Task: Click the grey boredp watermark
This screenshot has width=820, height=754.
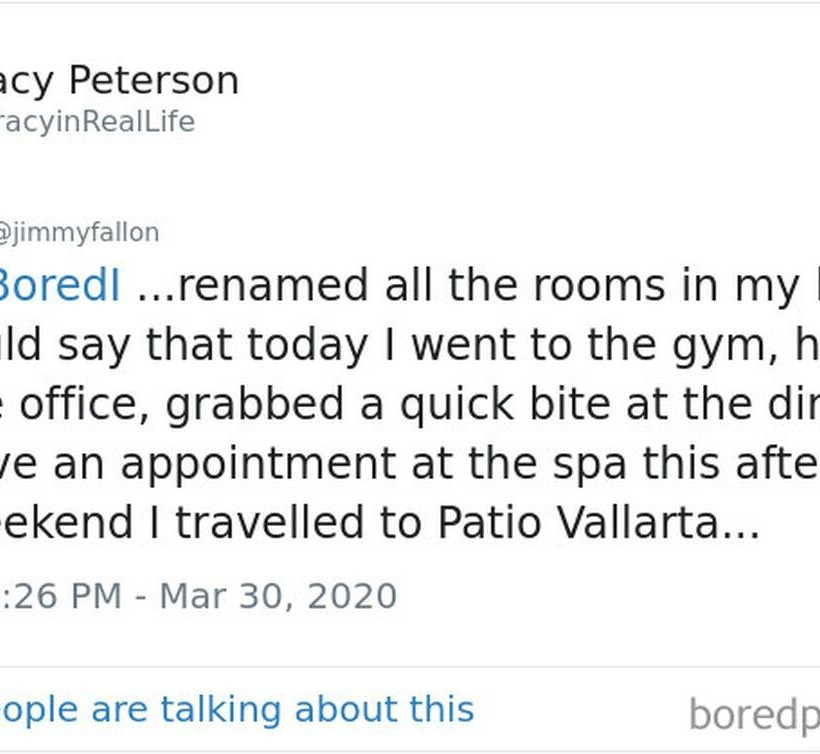Action: [754, 715]
